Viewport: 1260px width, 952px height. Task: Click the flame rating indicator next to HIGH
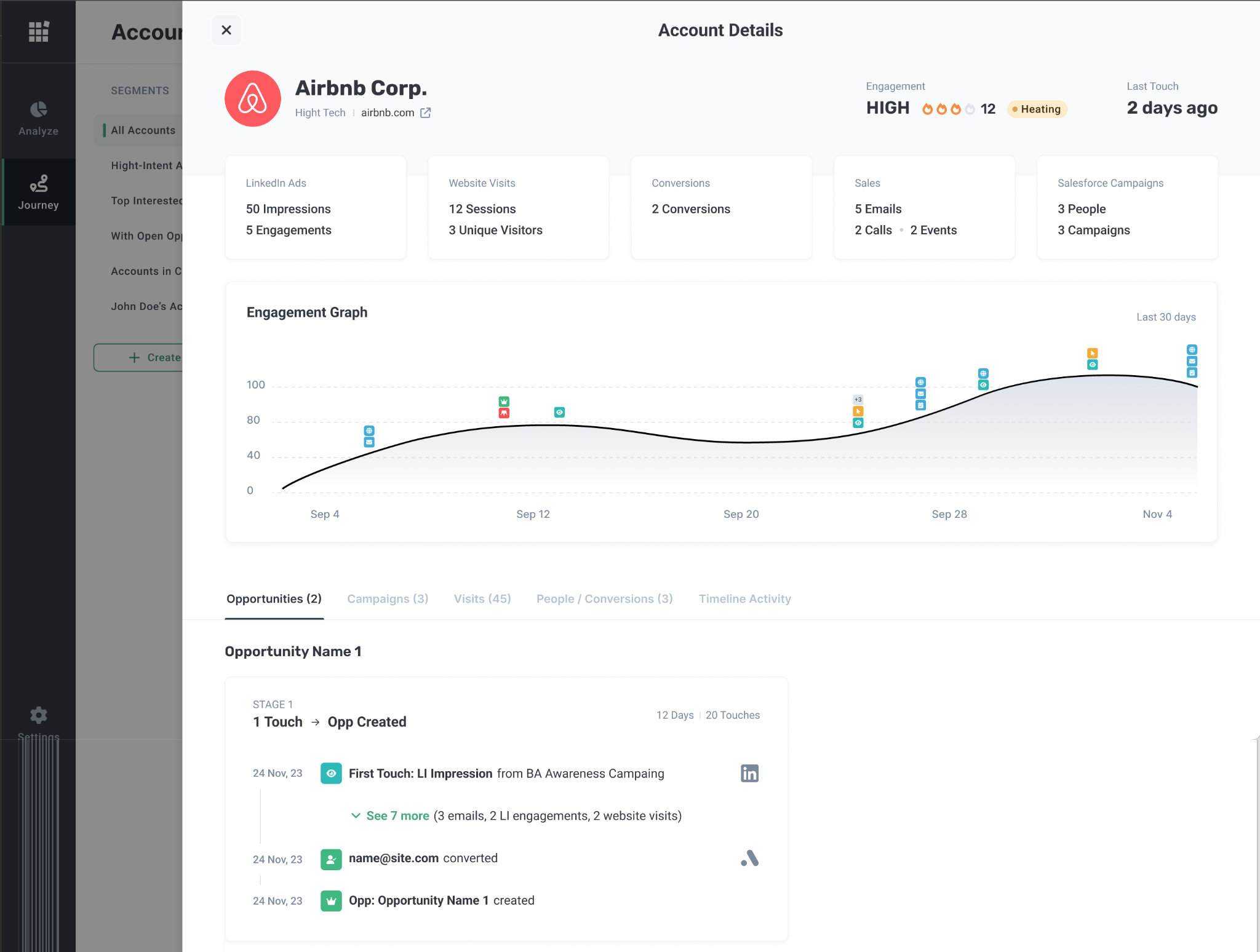pos(947,108)
